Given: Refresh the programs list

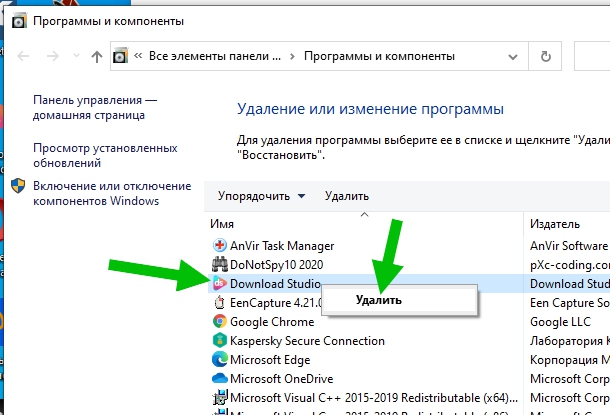Looking at the screenshot, I should click(x=545, y=56).
